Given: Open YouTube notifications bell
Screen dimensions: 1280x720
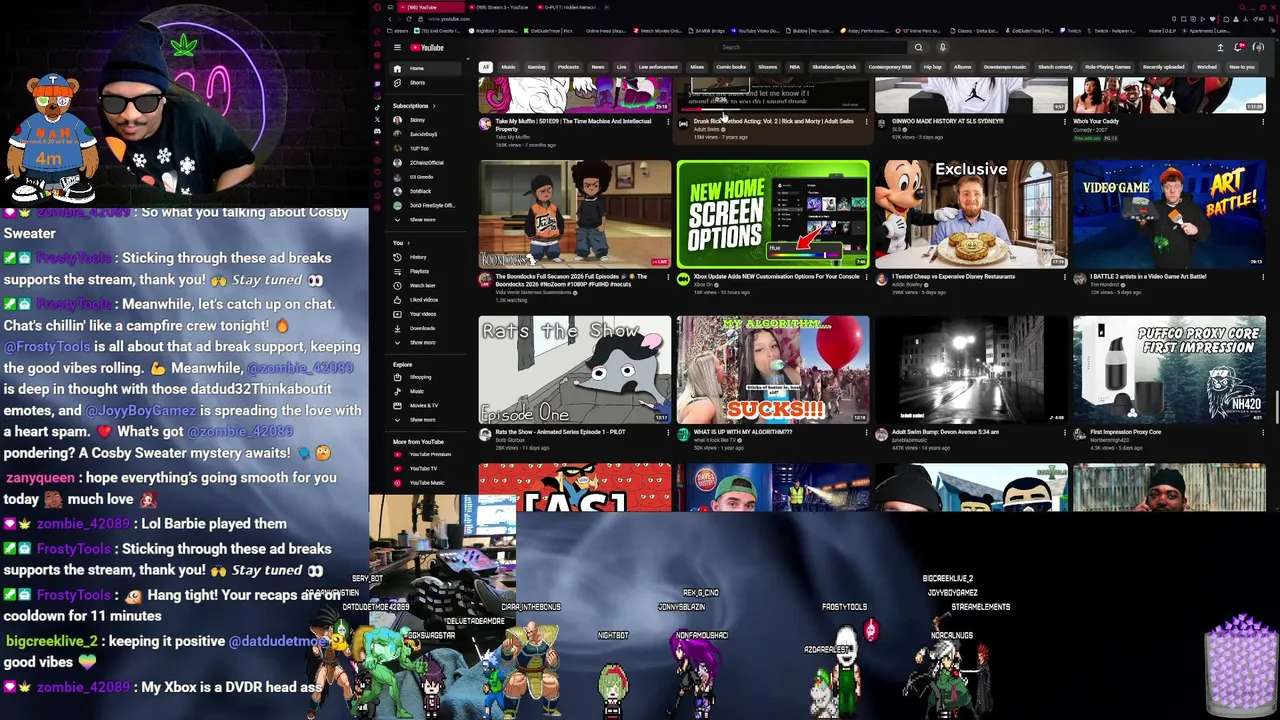Looking at the screenshot, I should pyautogui.click(x=1240, y=47).
